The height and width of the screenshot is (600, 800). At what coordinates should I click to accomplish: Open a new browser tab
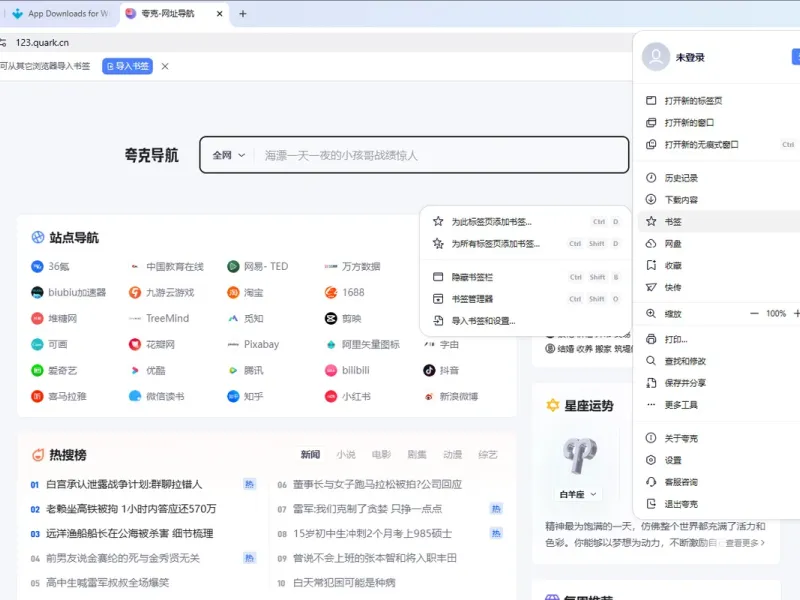[243, 14]
